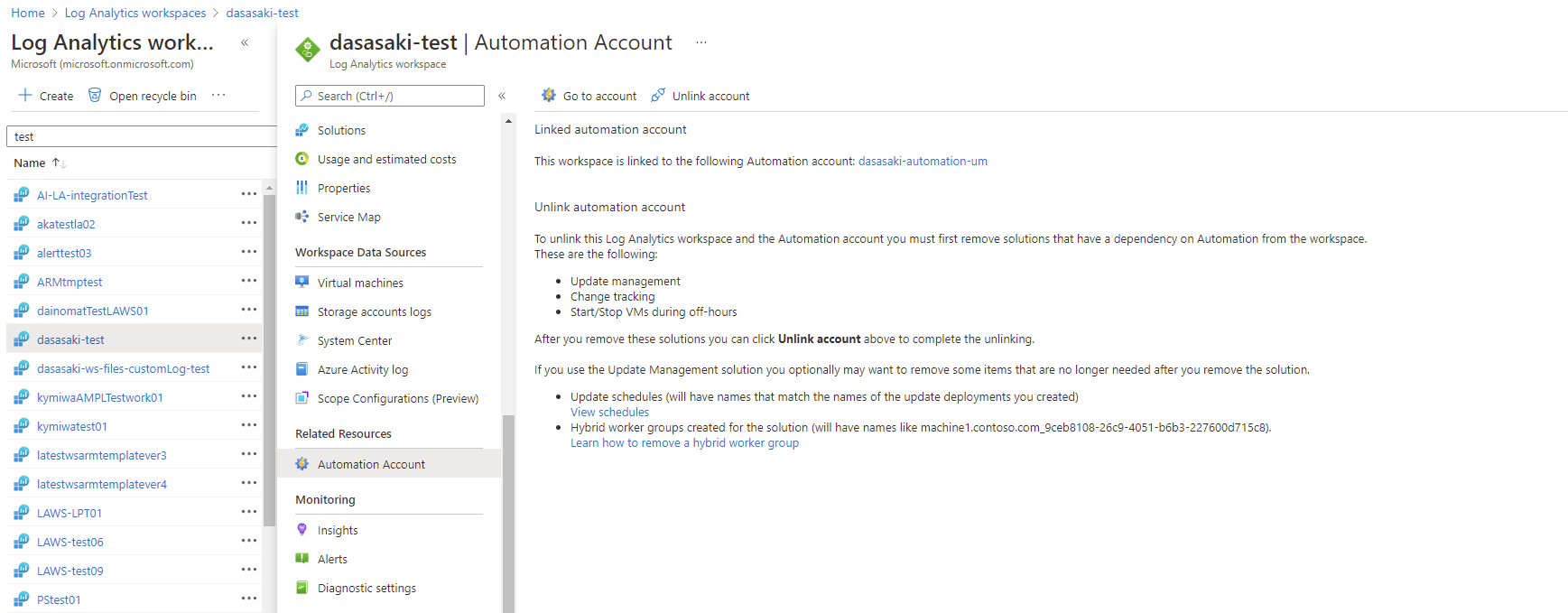
Task: Collapse the resource menu sidebar
Action: (502, 96)
